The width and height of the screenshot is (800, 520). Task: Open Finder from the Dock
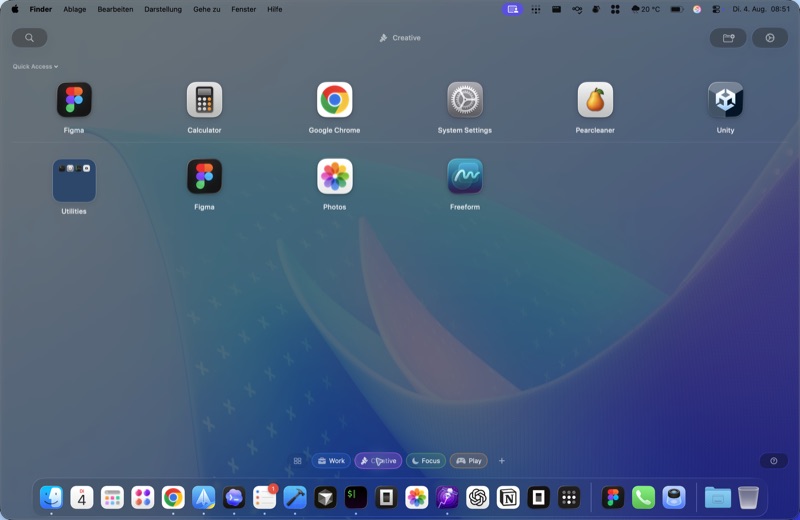click(x=52, y=497)
